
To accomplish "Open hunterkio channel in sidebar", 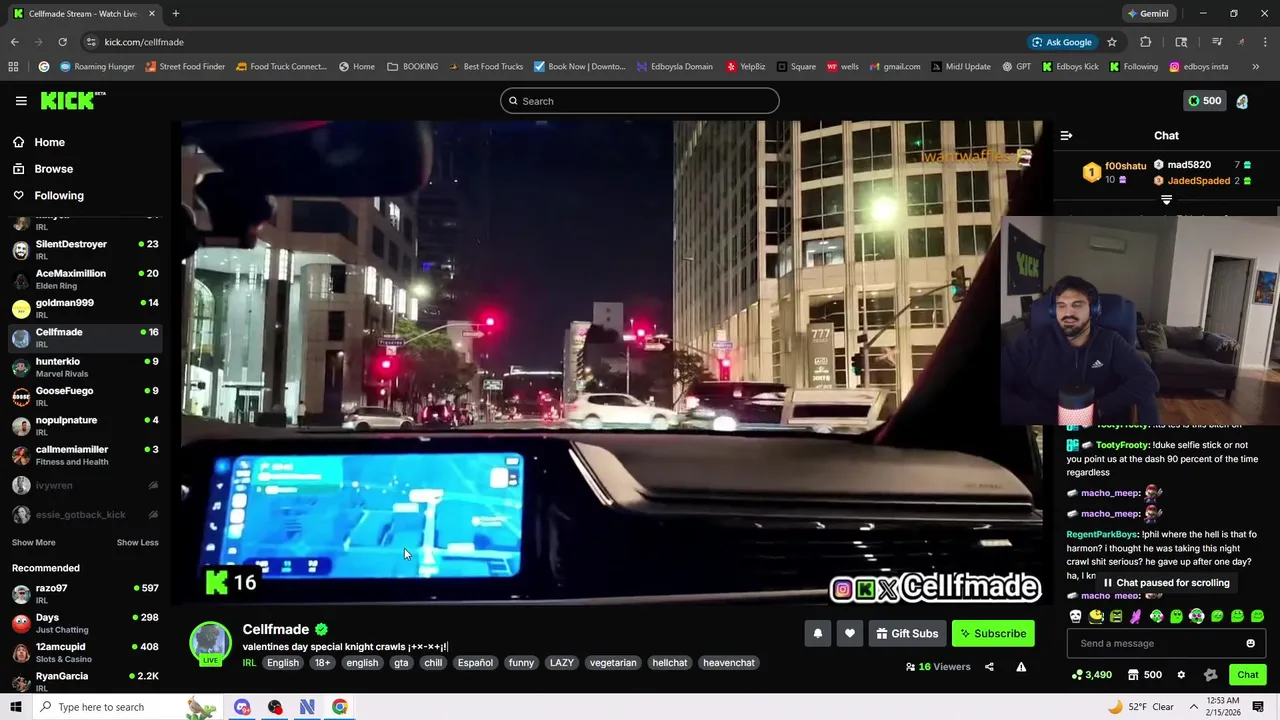I will pos(84,367).
